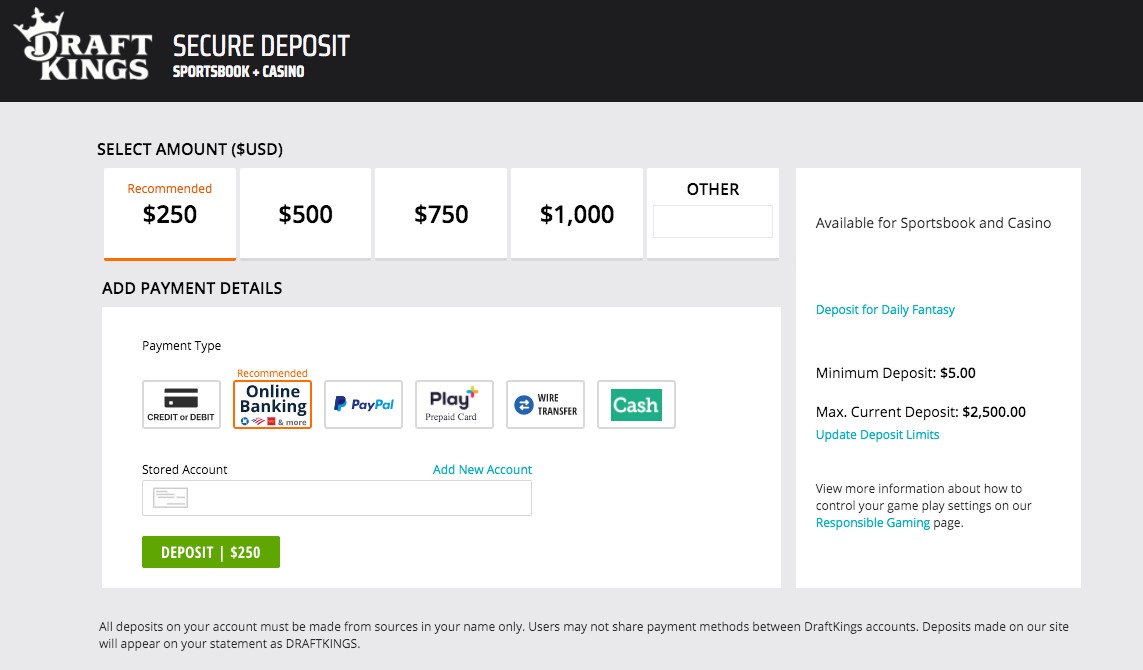Choose the $750 deposit amount

click(441, 214)
